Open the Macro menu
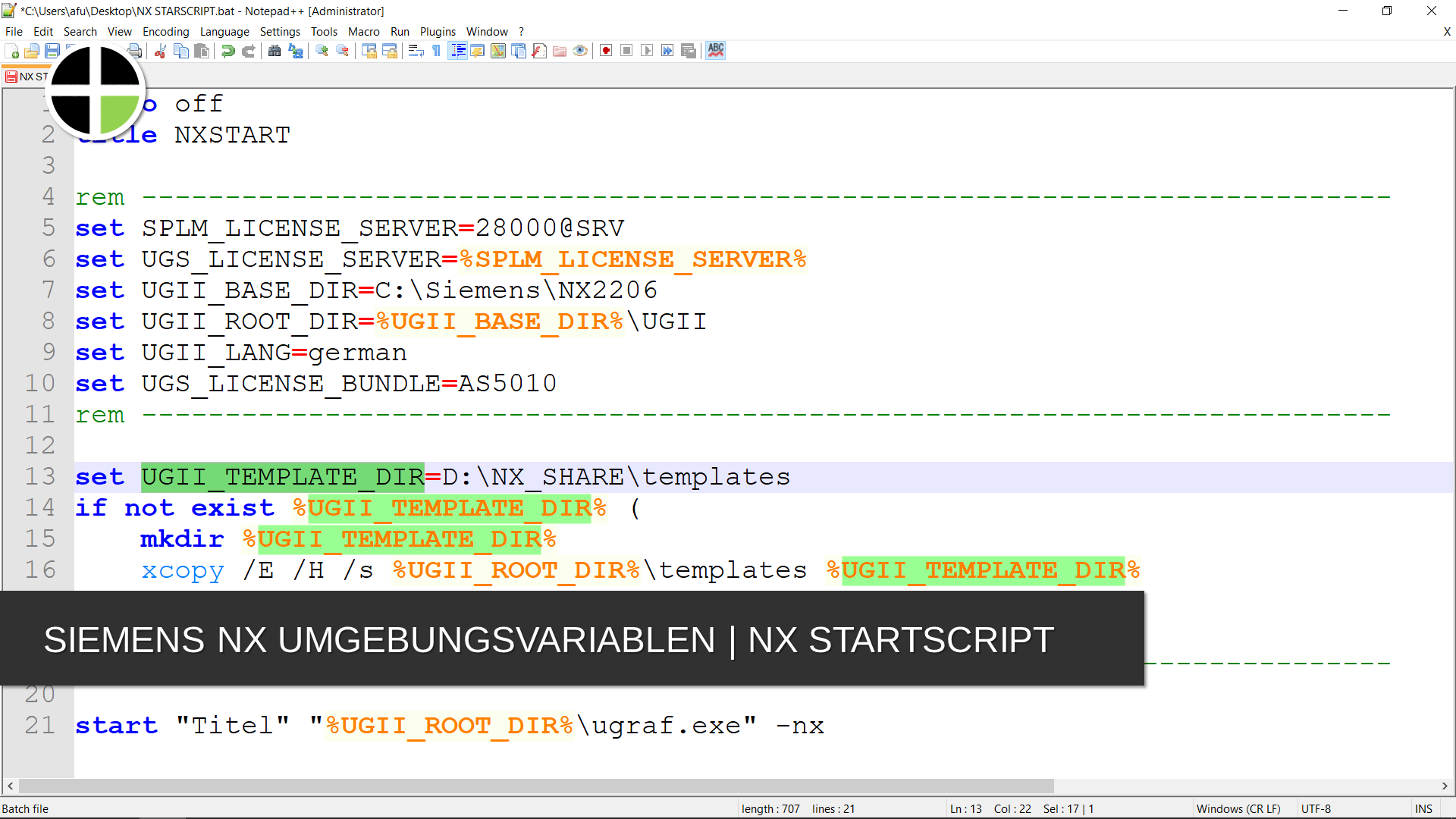 tap(364, 31)
